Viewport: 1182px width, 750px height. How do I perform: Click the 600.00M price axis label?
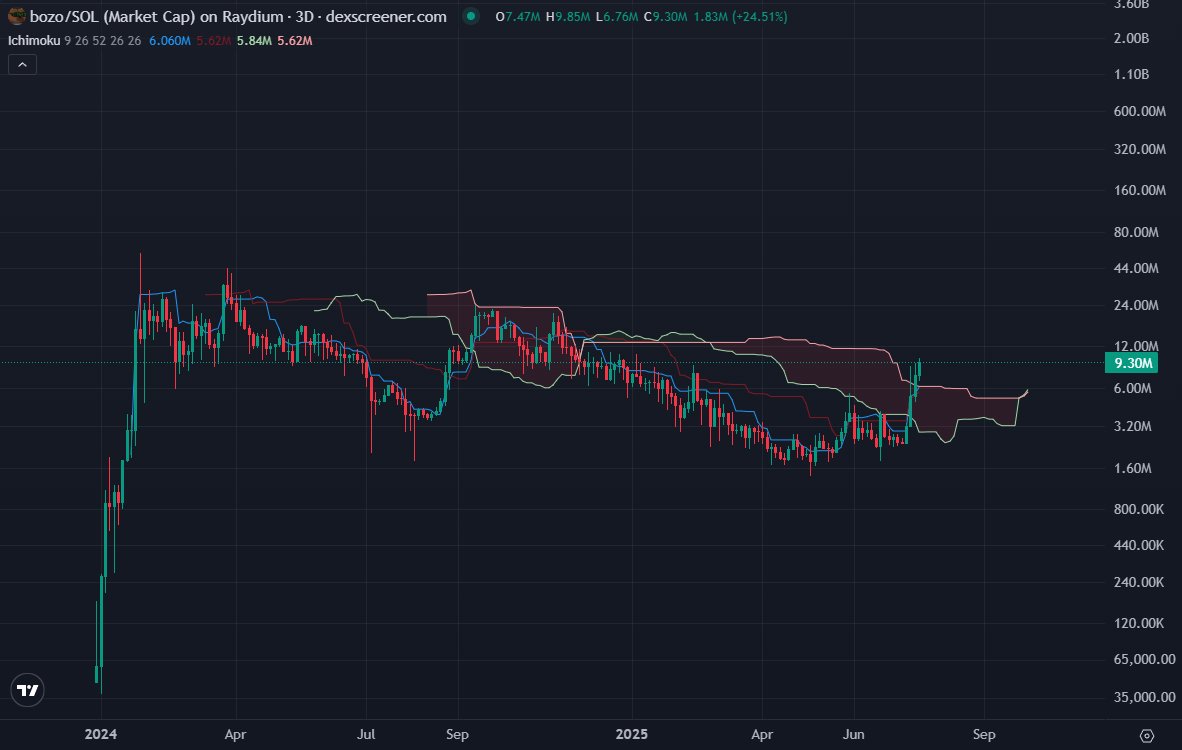click(x=1139, y=111)
